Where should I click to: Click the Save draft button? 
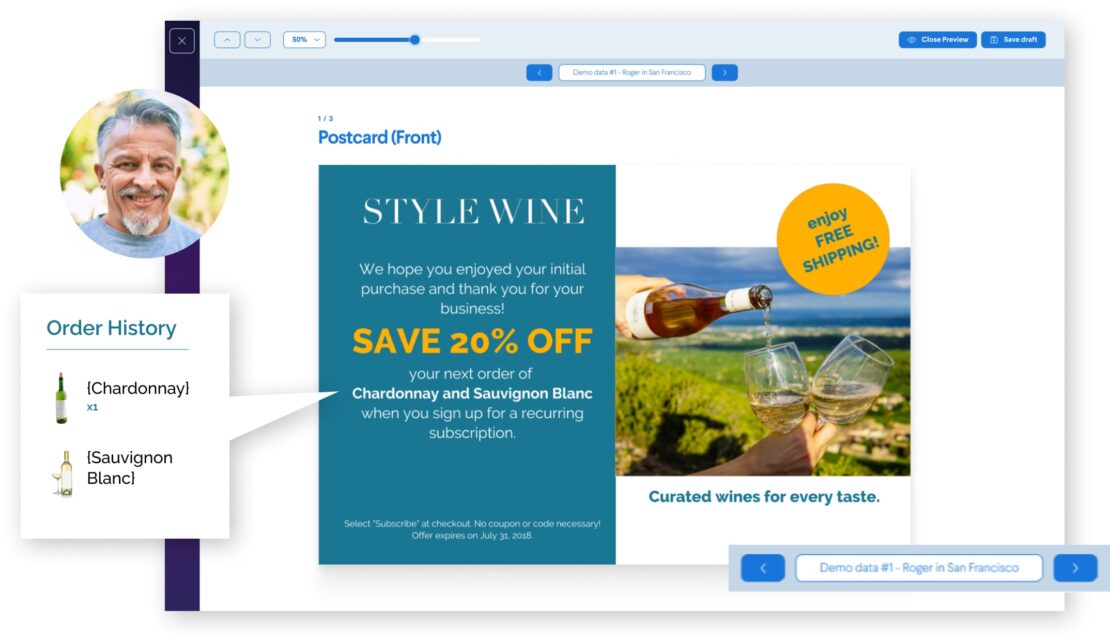[1013, 40]
